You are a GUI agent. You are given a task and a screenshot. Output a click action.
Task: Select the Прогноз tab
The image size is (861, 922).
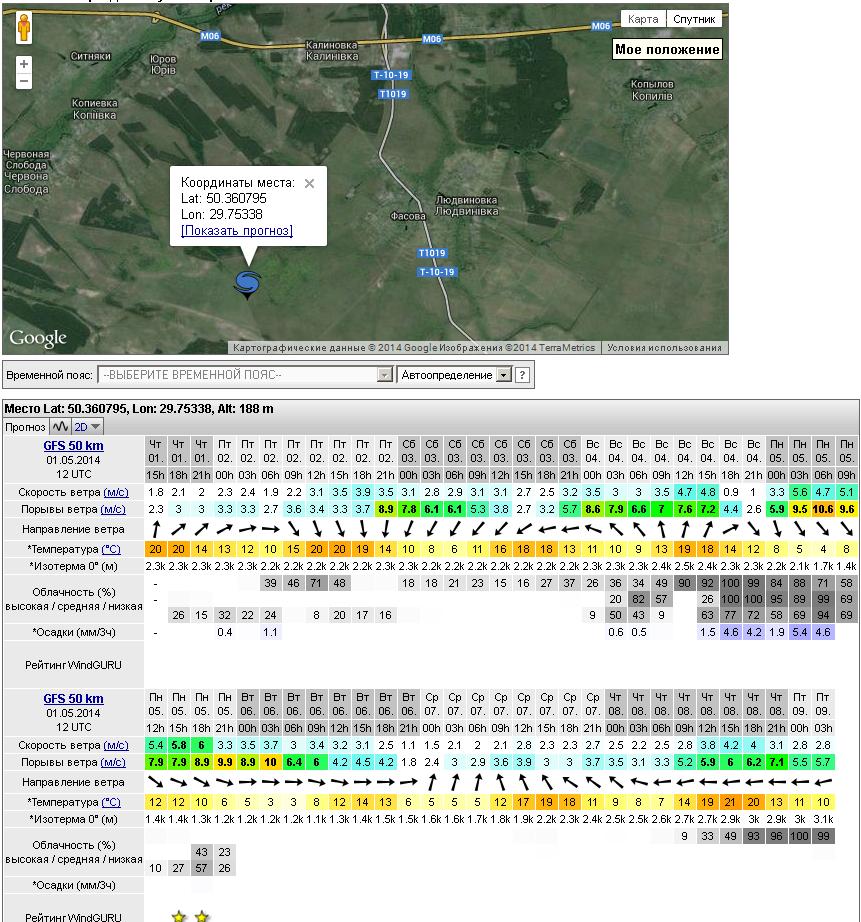tap(25, 426)
